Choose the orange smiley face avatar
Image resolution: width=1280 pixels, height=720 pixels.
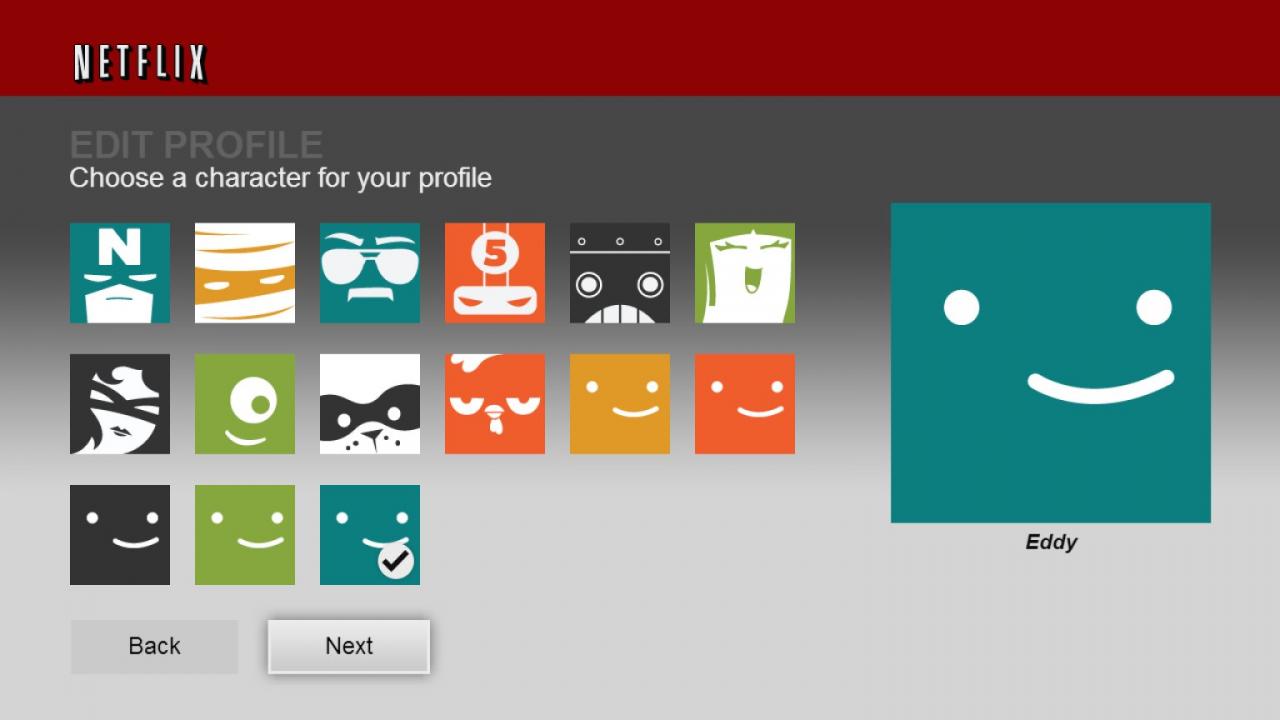point(744,404)
